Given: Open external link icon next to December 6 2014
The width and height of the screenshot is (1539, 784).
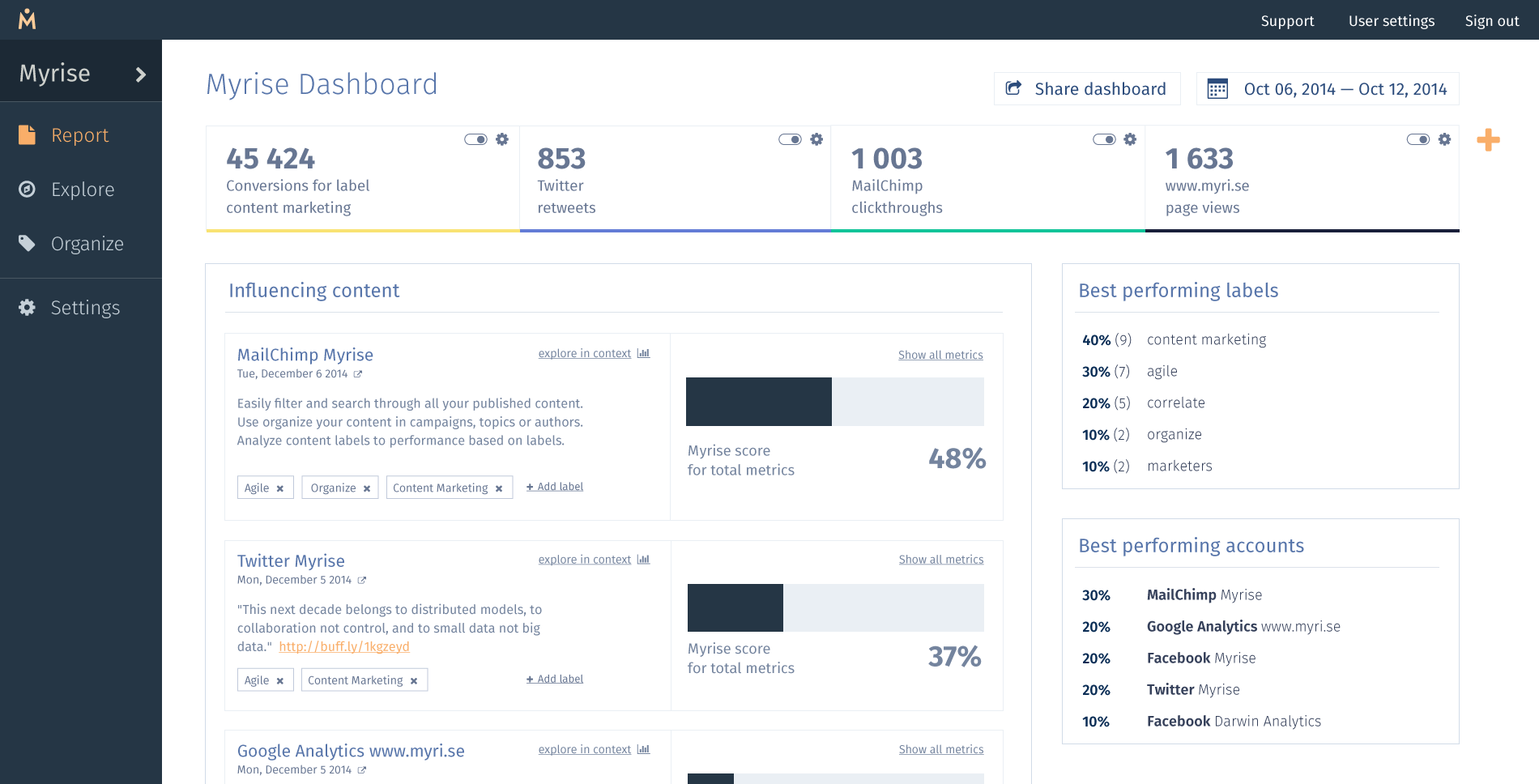Looking at the screenshot, I should tap(358, 374).
